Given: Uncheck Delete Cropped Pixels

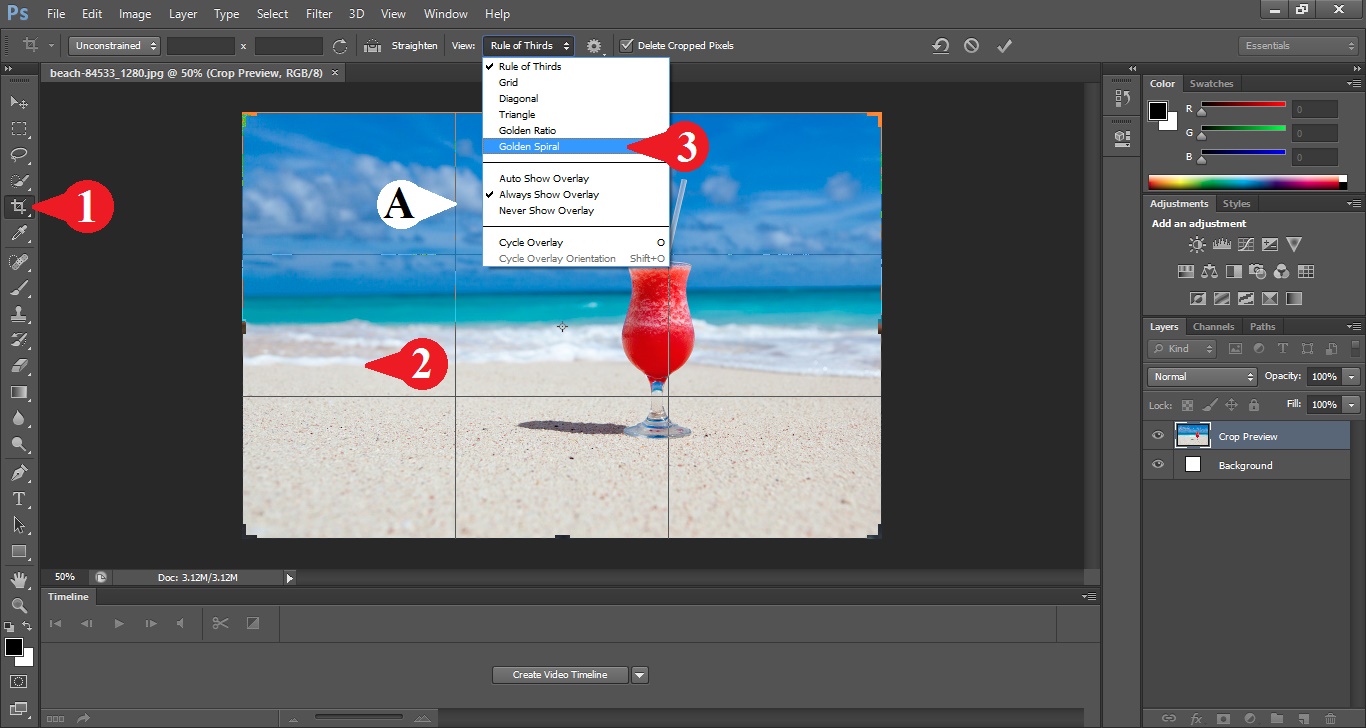Looking at the screenshot, I should [627, 45].
